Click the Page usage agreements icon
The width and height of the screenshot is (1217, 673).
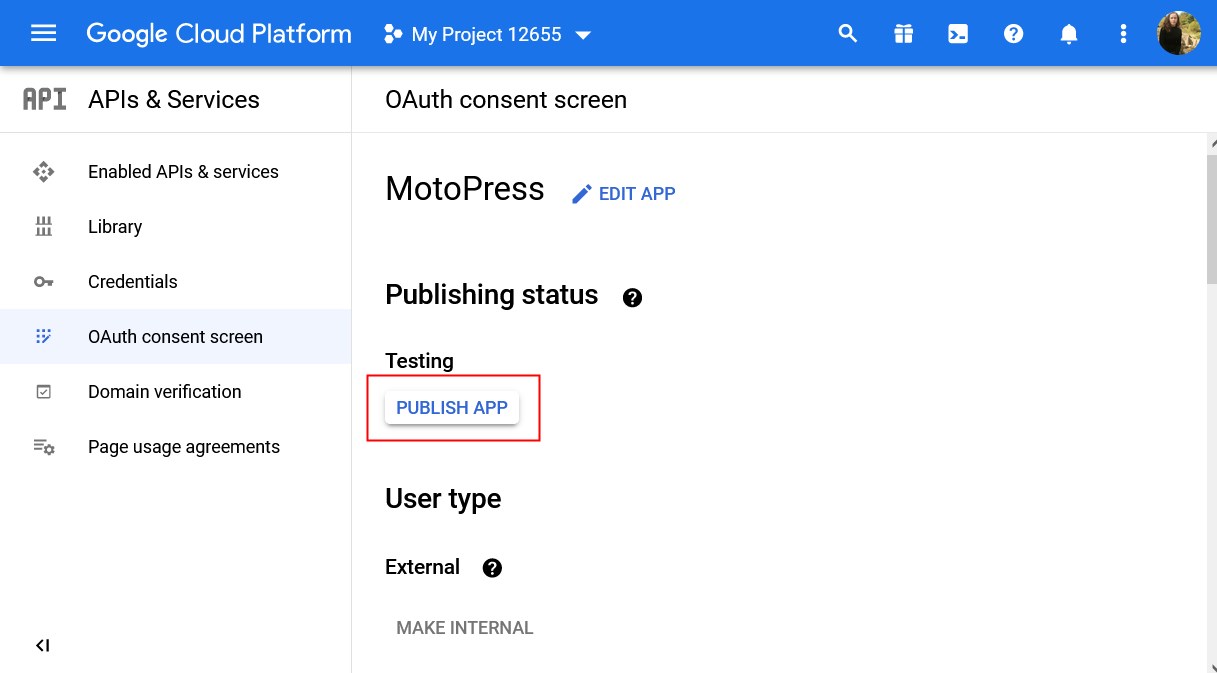click(44, 447)
